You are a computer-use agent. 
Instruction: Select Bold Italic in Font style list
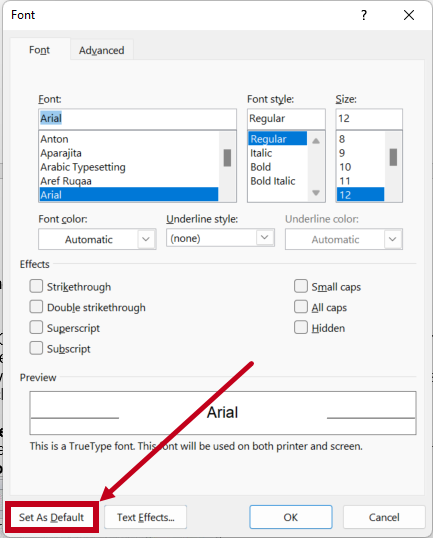(x=273, y=181)
